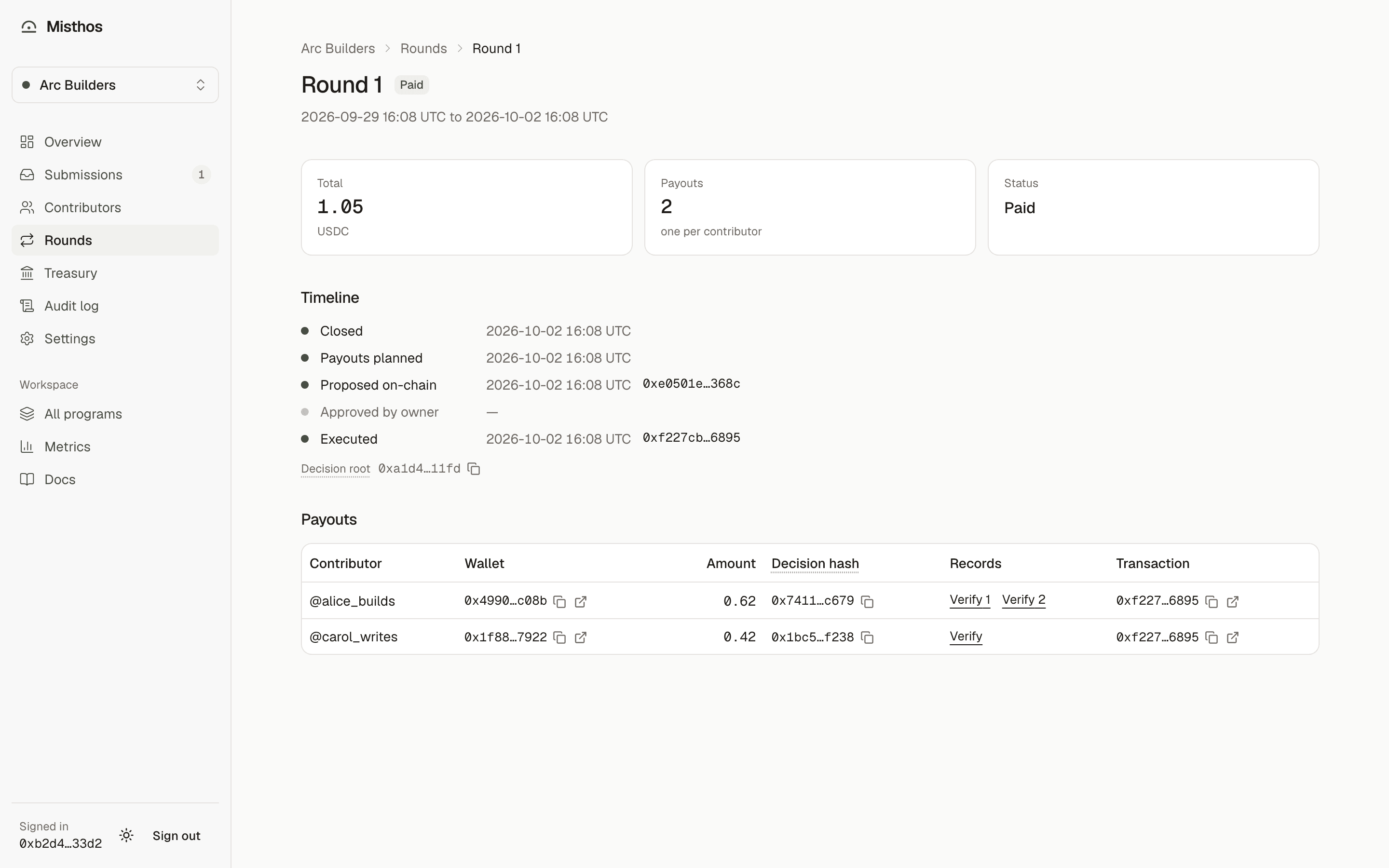Copy alice_builds wallet 0x4990…c08b

click(559, 602)
